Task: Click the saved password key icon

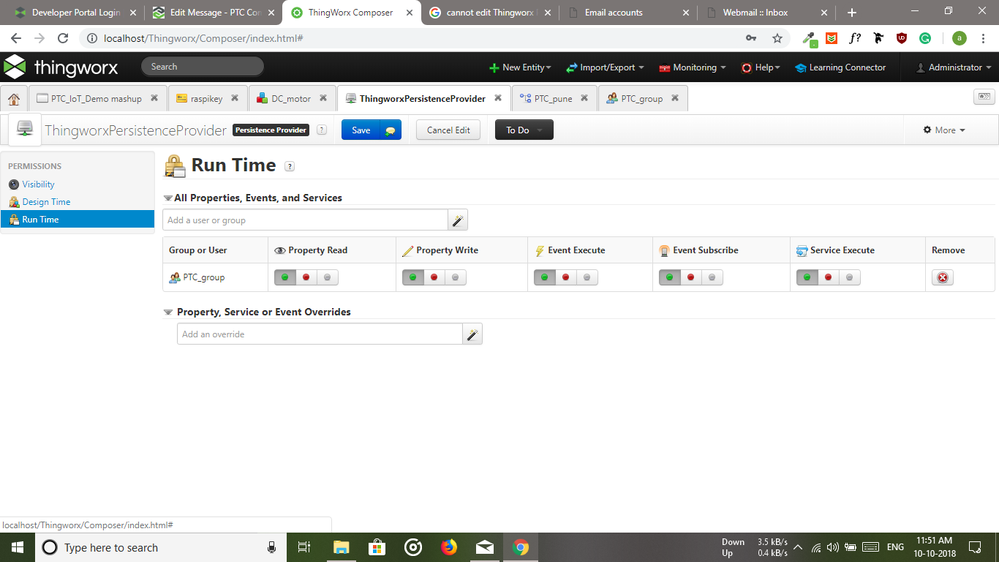Action: (751, 38)
